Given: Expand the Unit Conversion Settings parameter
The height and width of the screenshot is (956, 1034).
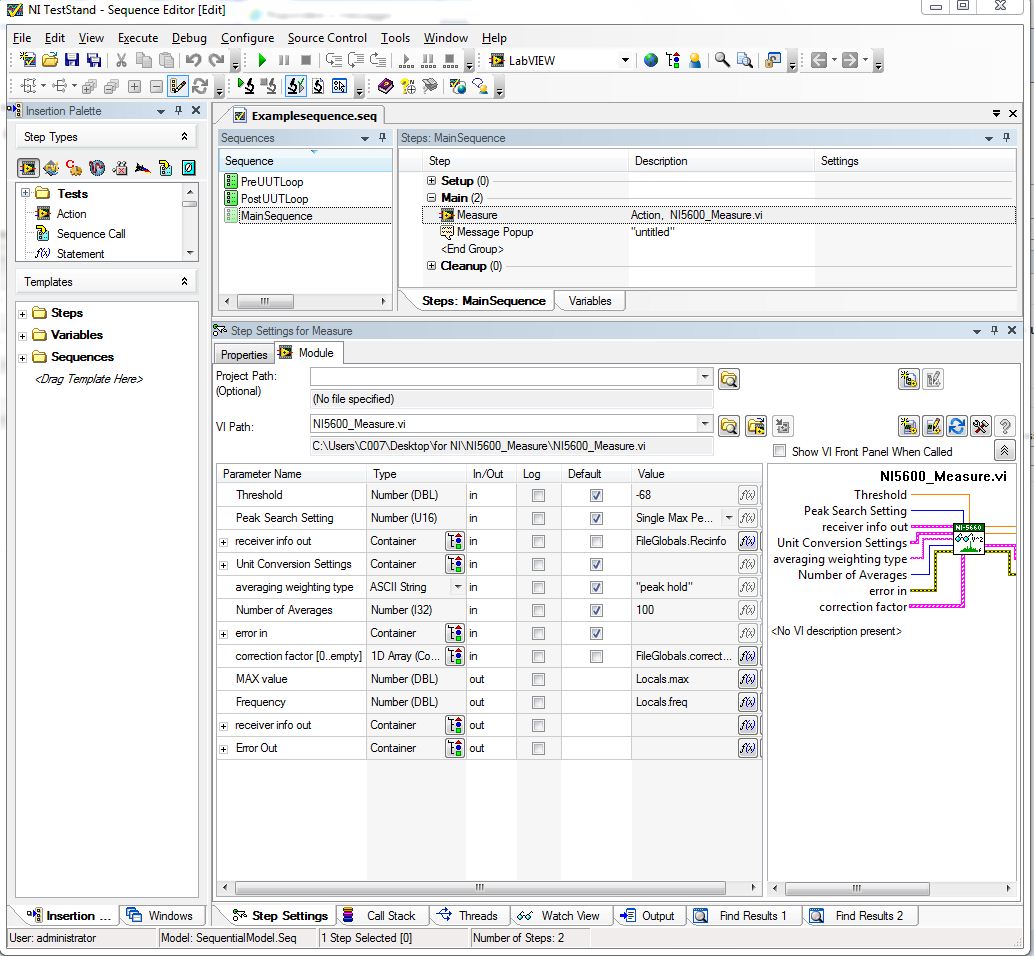Looking at the screenshot, I should click(223, 564).
